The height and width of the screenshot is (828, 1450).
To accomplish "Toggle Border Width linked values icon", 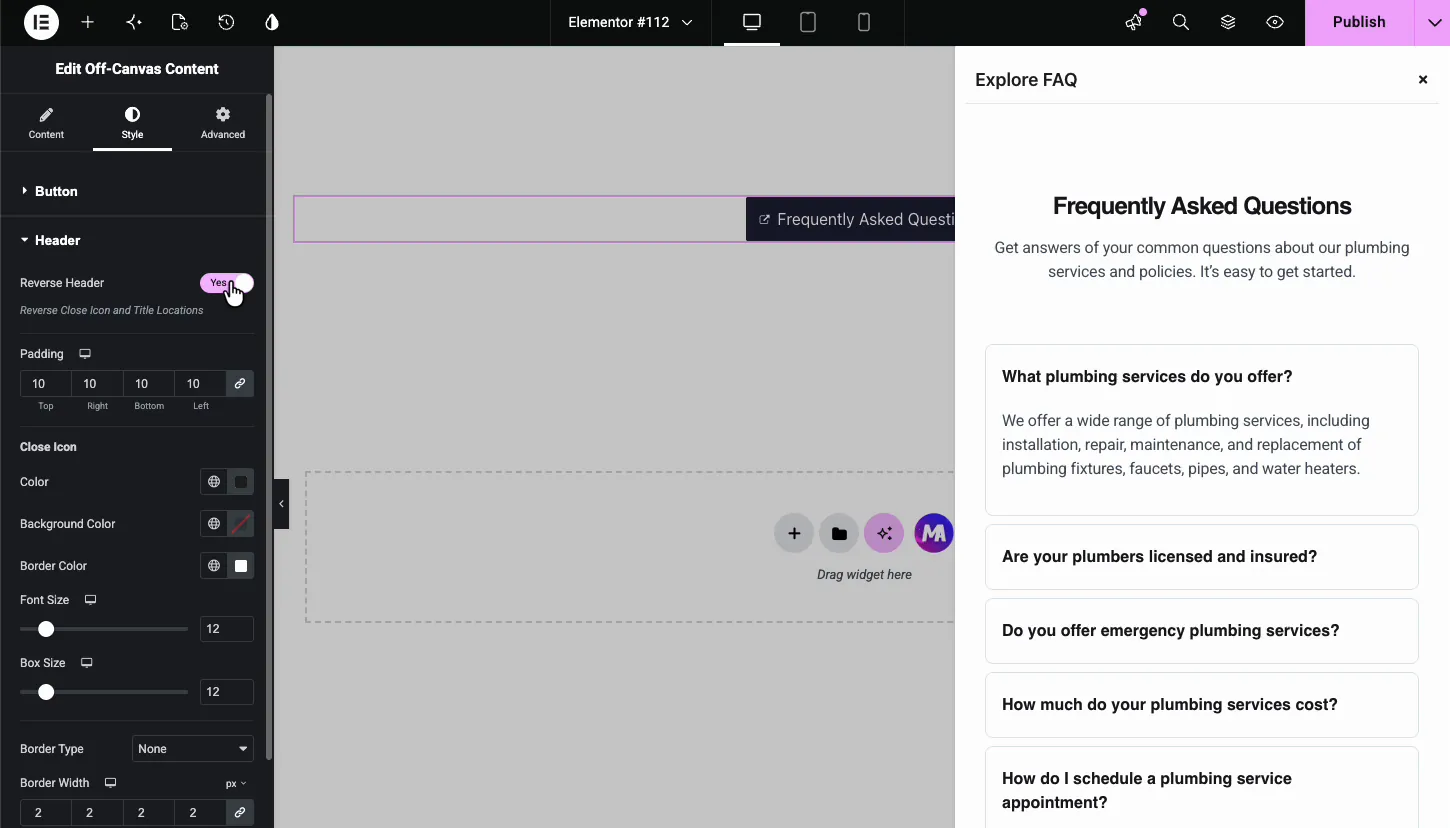I will pos(240,813).
